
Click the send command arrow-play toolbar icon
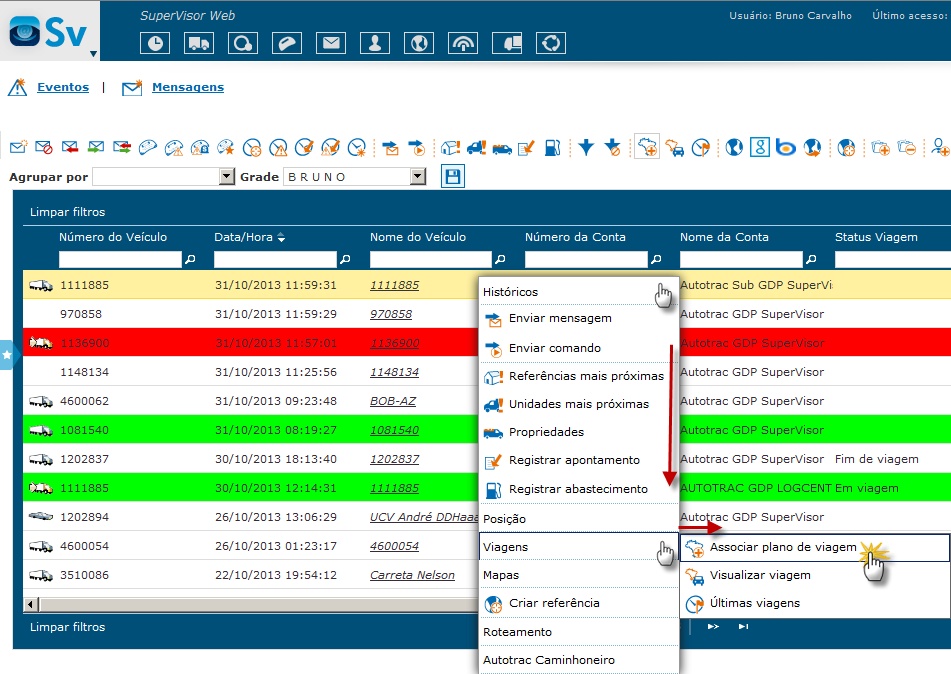tap(417, 147)
